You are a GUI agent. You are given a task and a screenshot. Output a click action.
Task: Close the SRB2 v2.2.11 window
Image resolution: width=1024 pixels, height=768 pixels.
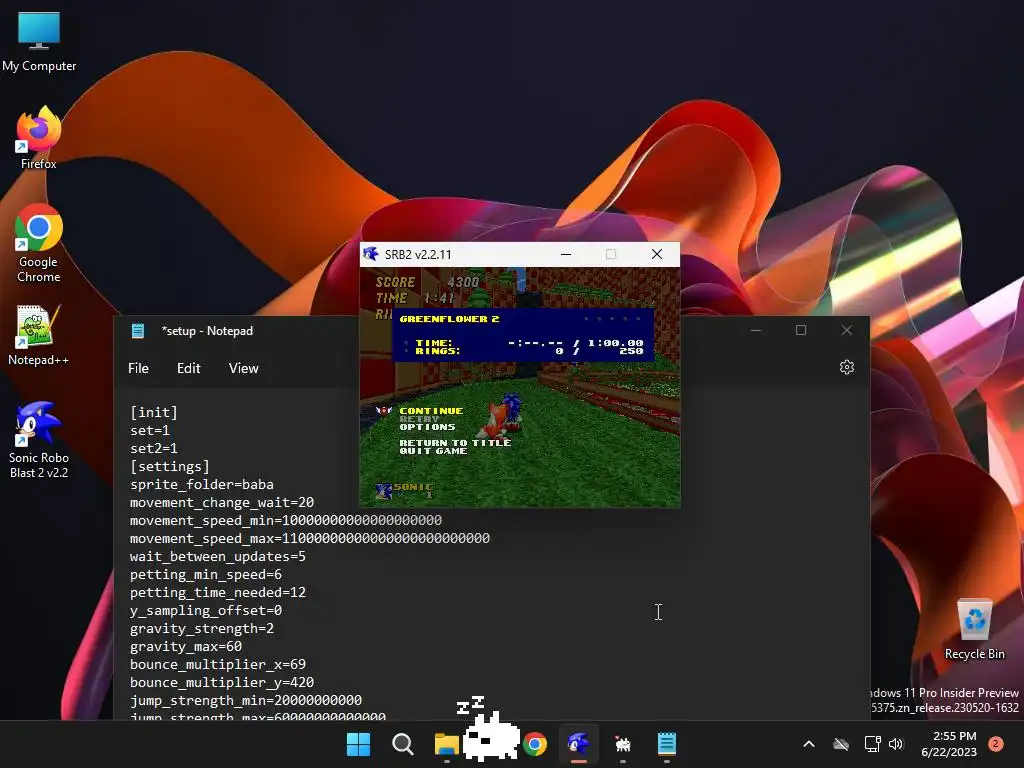pyautogui.click(x=657, y=254)
